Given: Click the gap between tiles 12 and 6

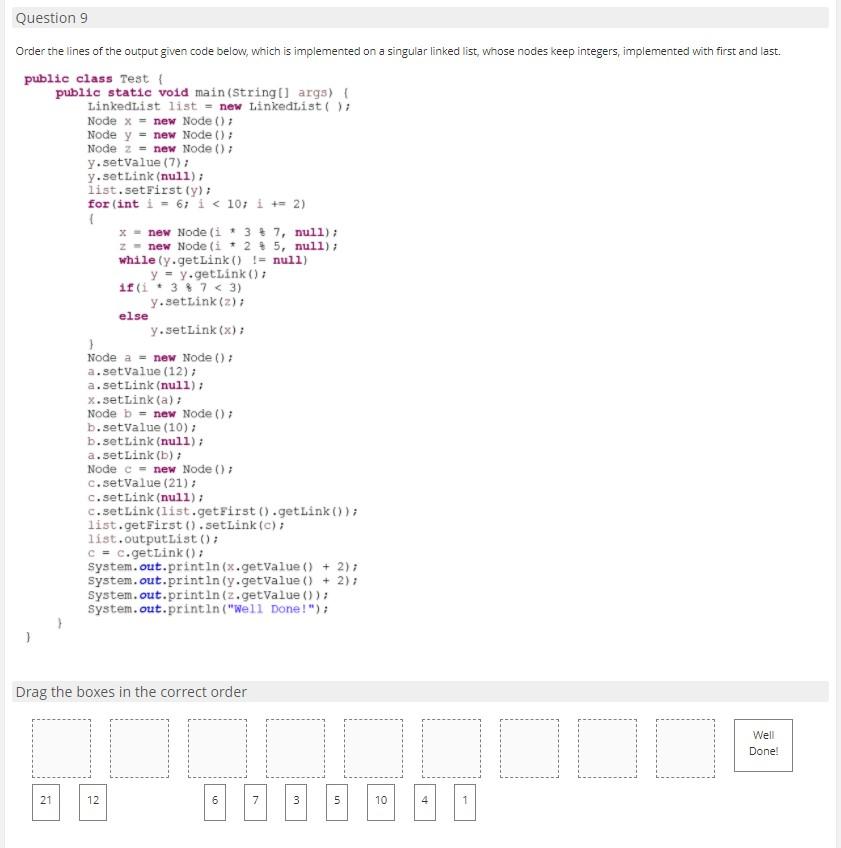Looking at the screenshot, I should 155,801.
